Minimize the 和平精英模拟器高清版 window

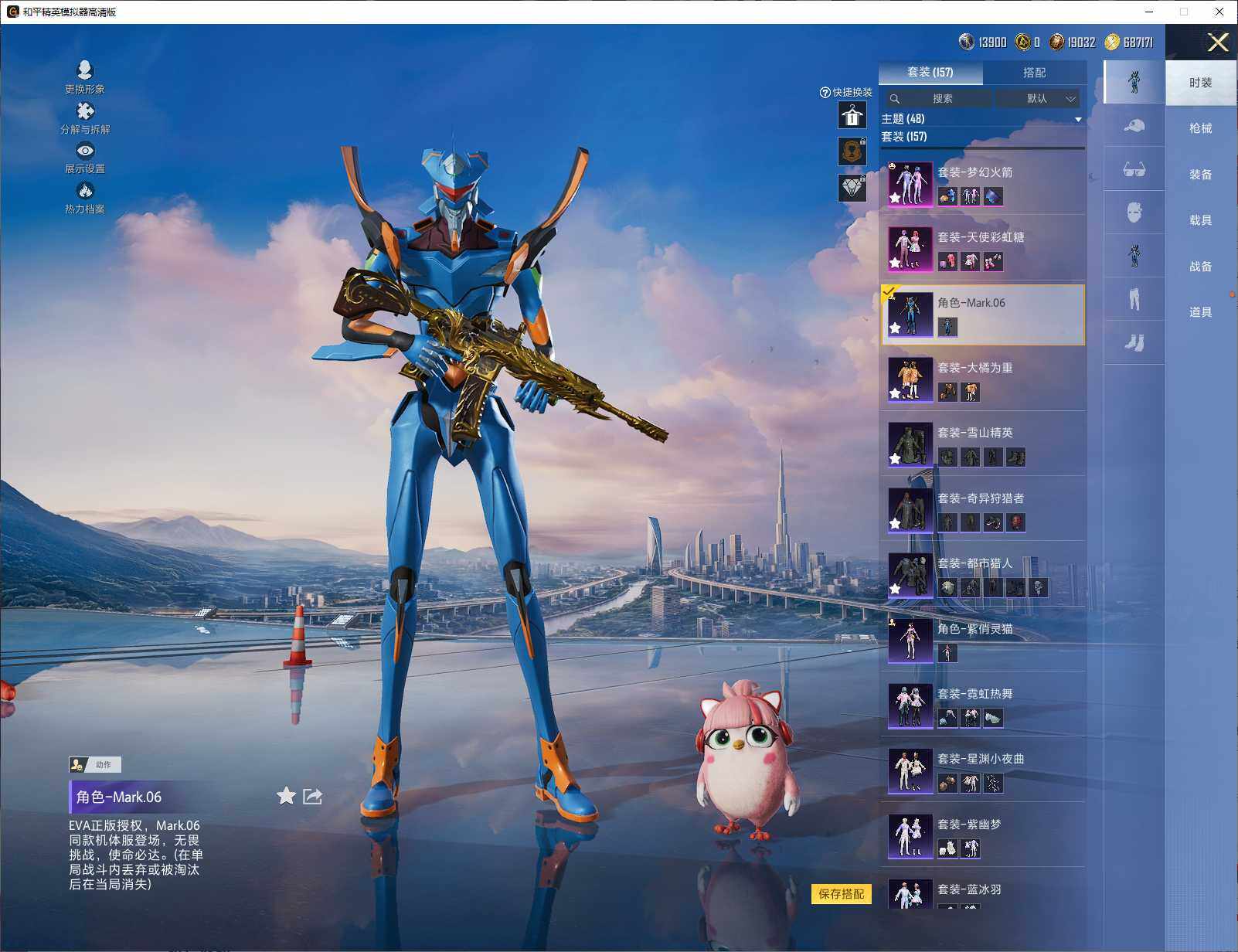[x=1150, y=12]
